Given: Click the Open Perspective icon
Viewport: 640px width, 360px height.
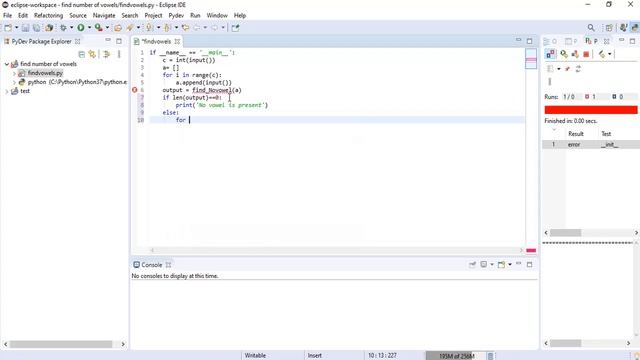Looking at the screenshot, I should [x=609, y=28].
